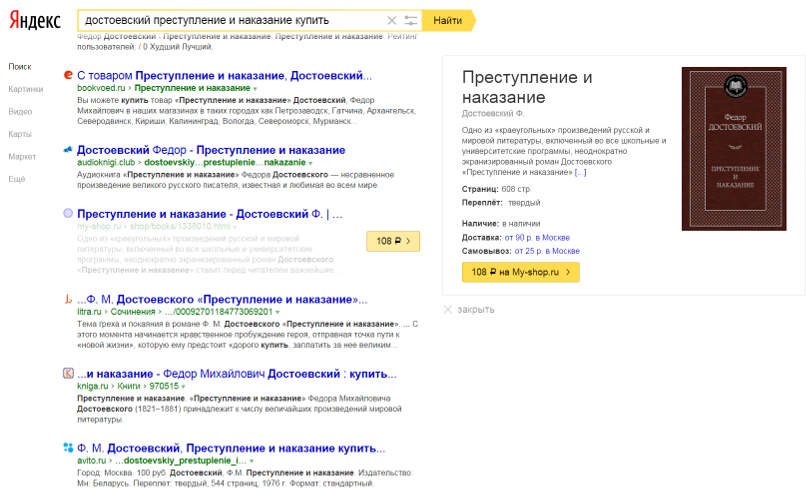The image size is (806, 489).
Task: Open advanced search settings sliders icon
Action: (410, 20)
